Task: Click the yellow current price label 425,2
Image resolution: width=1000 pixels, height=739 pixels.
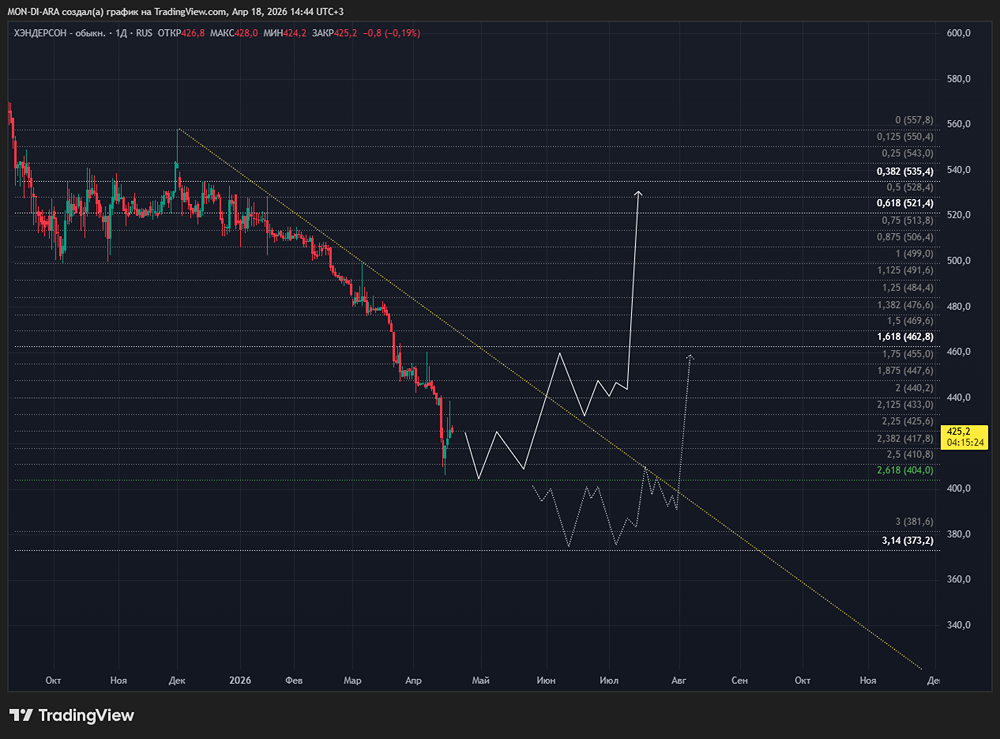Action: pyautogui.click(x=964, y=437)
